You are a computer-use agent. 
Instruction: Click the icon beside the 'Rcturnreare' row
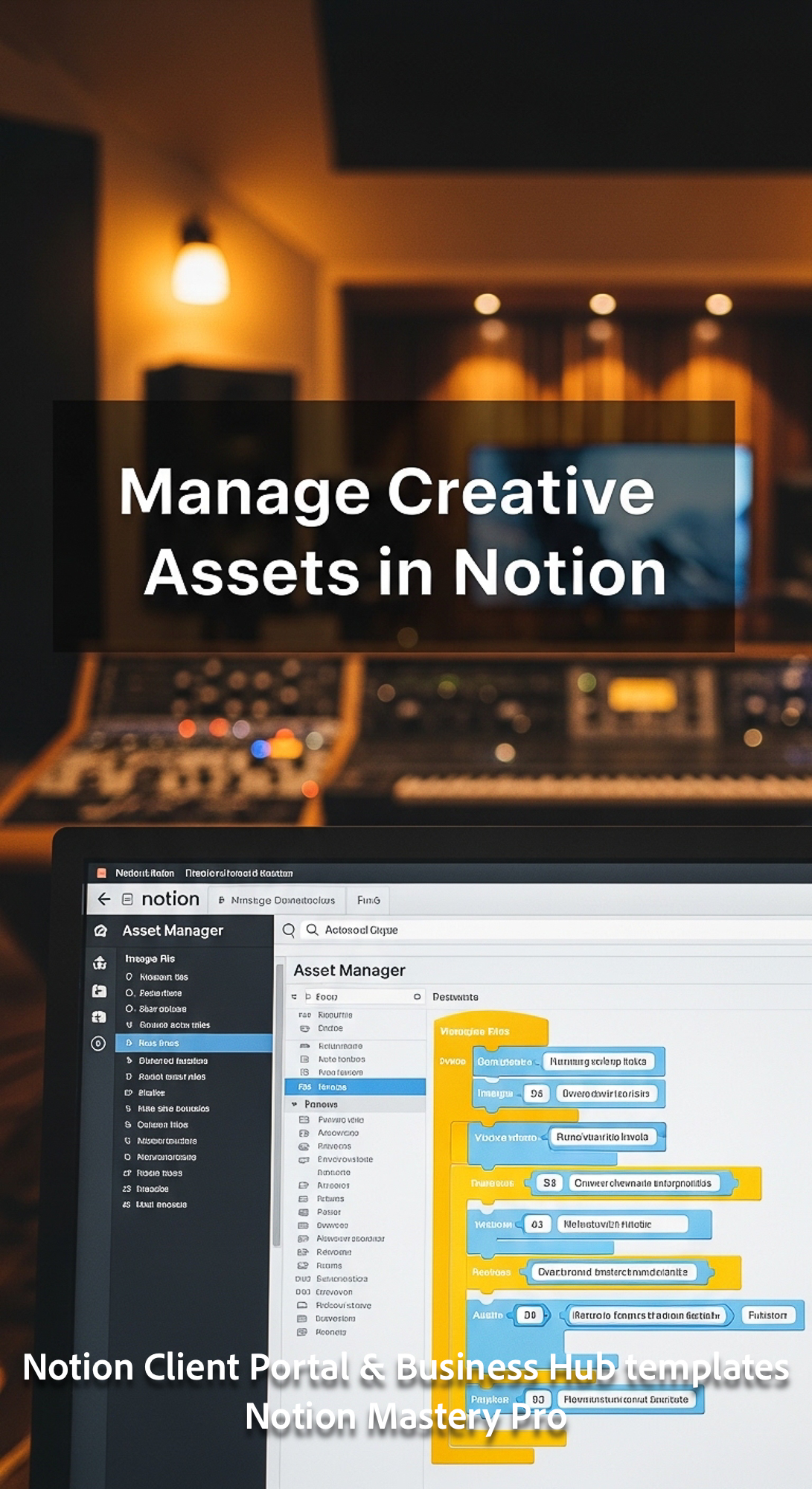click(x=304, y=1046)
